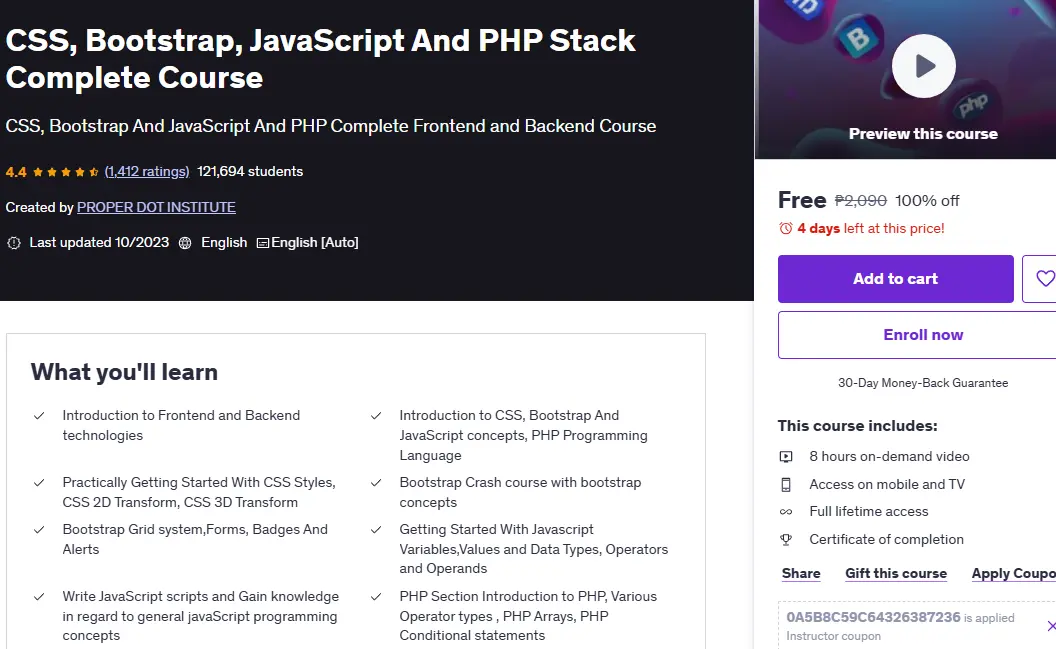Viewport: 1056px width, 649px height.
Task: Click the Share button
Action: [x=801, y=574]
